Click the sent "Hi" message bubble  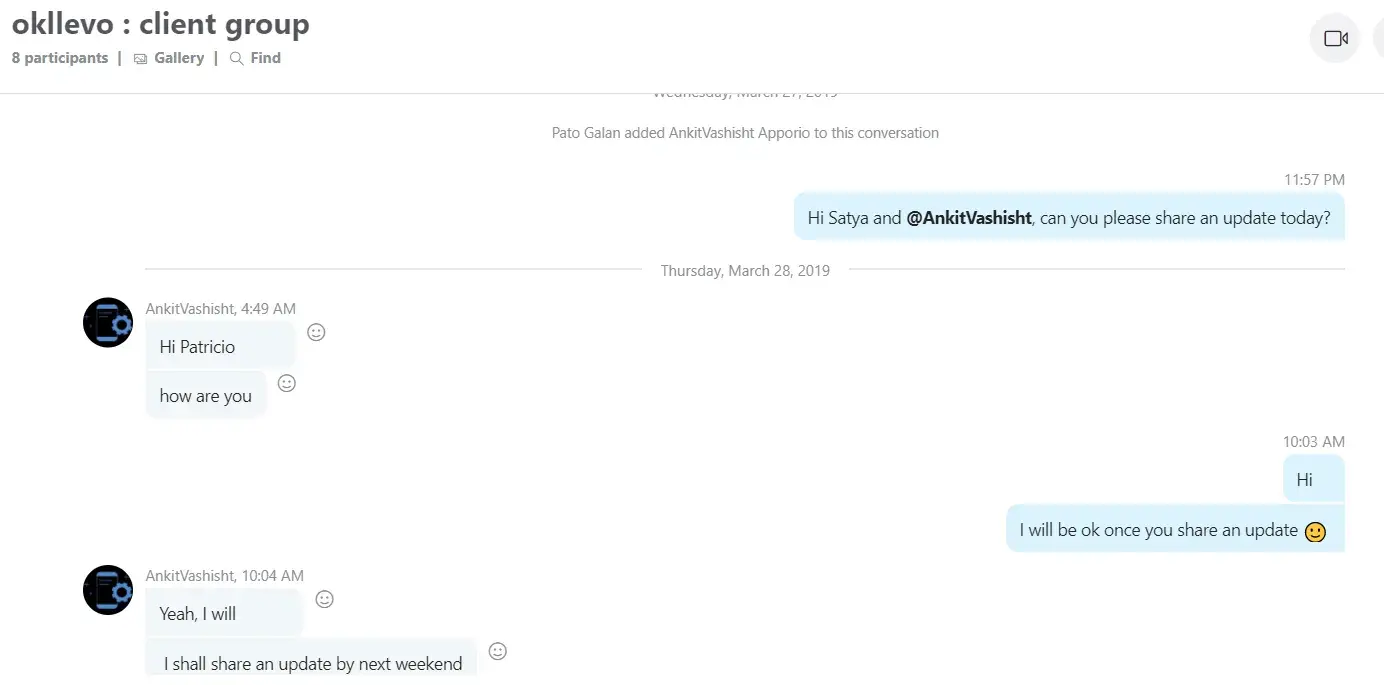click(1304, 480)
